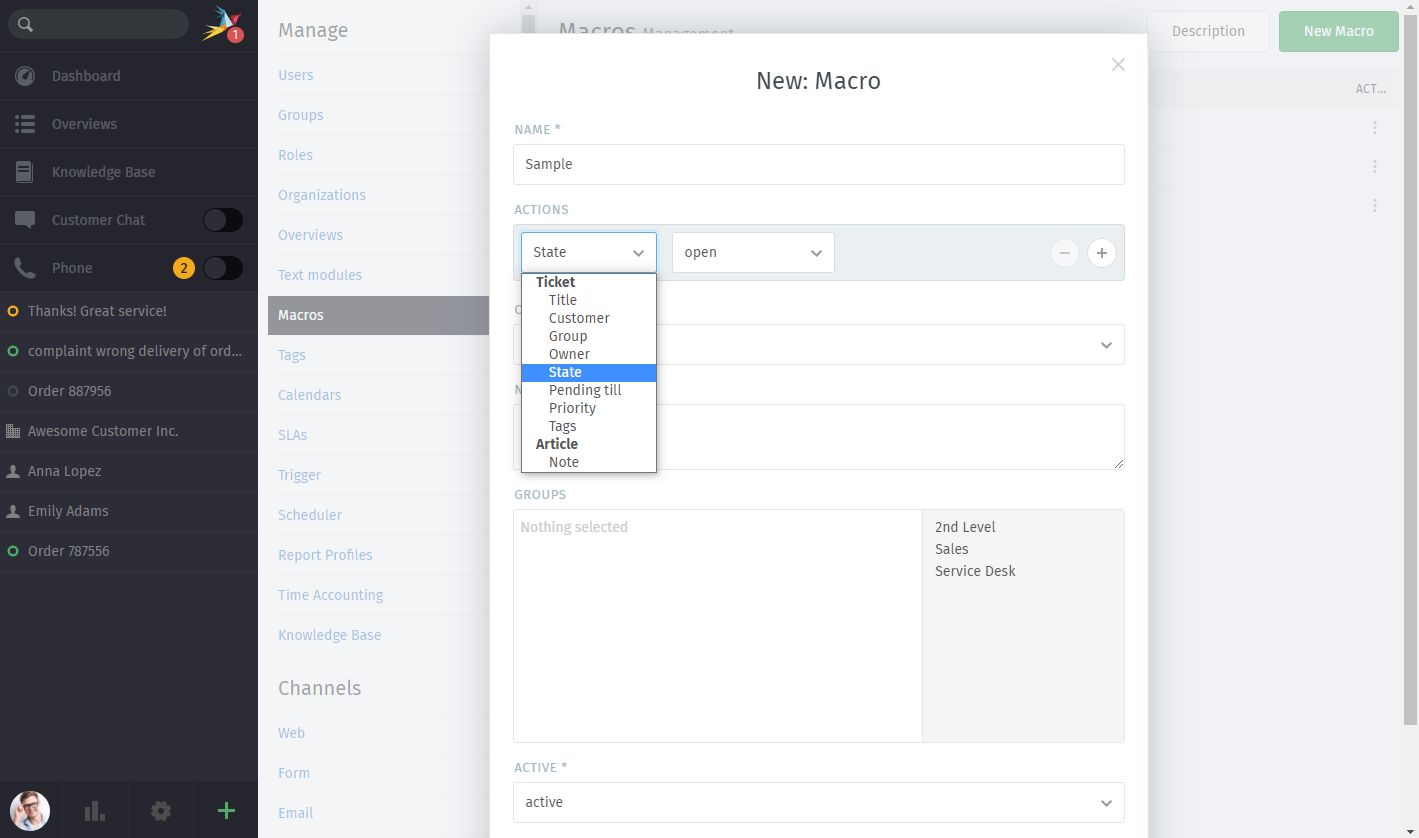This screenshot has width=1419, height=838.
Task: Open the Phone section in the sidebar
Action: [x=72, y=268]
